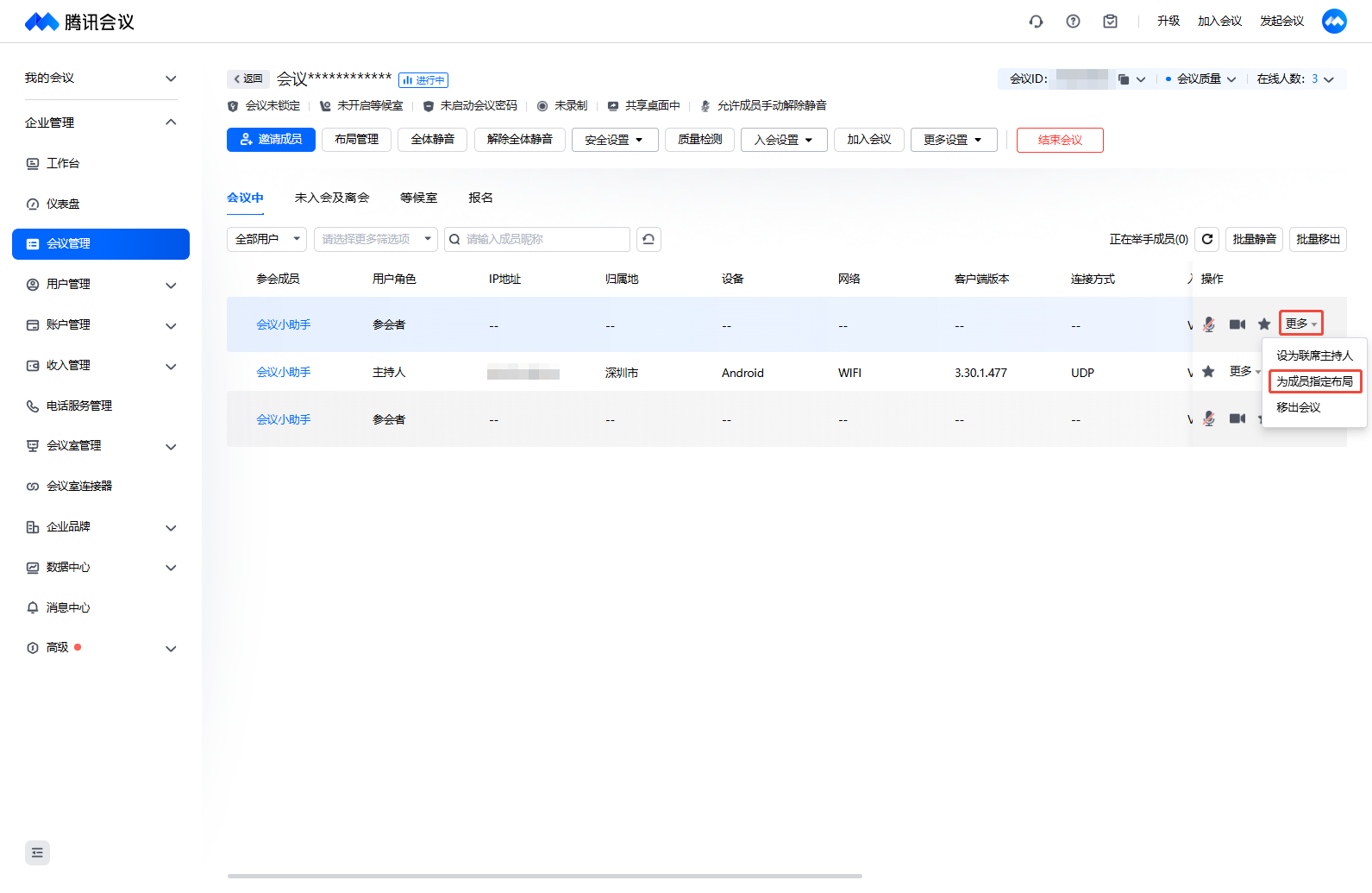Viewport: 1372px width, 893px height.
Task: Click 解除全体静音
Action: pyautogui.click(x=520, y=140)
